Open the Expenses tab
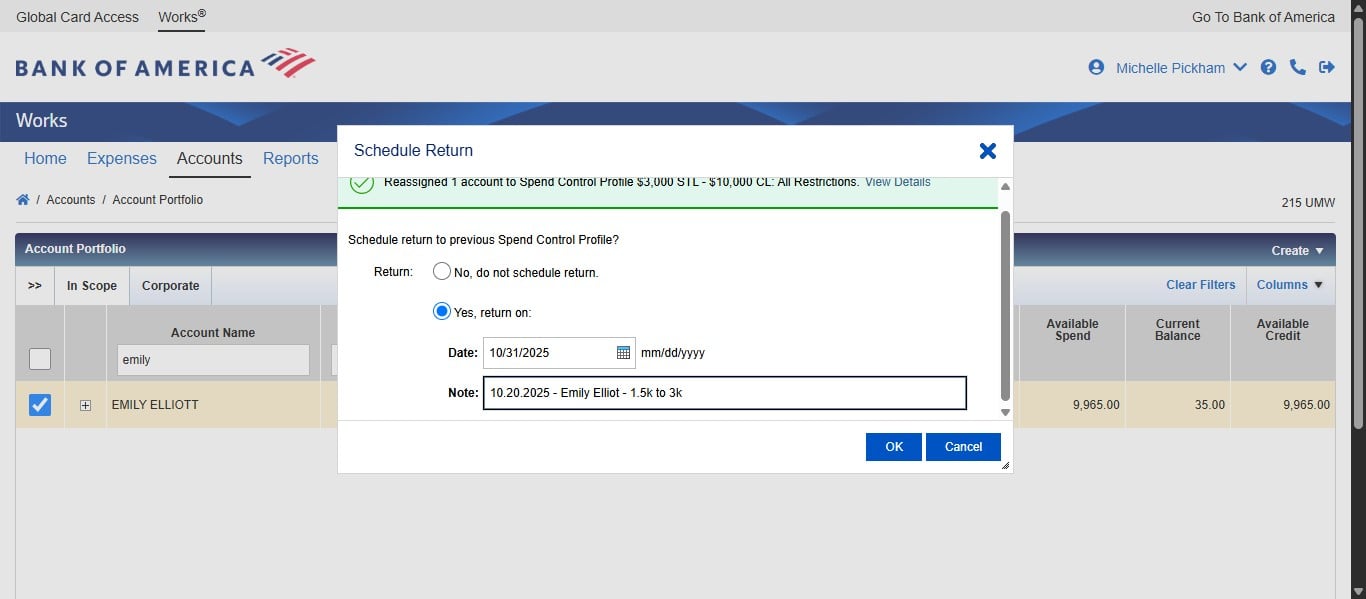Image resolution: width=1366 pixels, height=599 pixels. pos(121,158)
